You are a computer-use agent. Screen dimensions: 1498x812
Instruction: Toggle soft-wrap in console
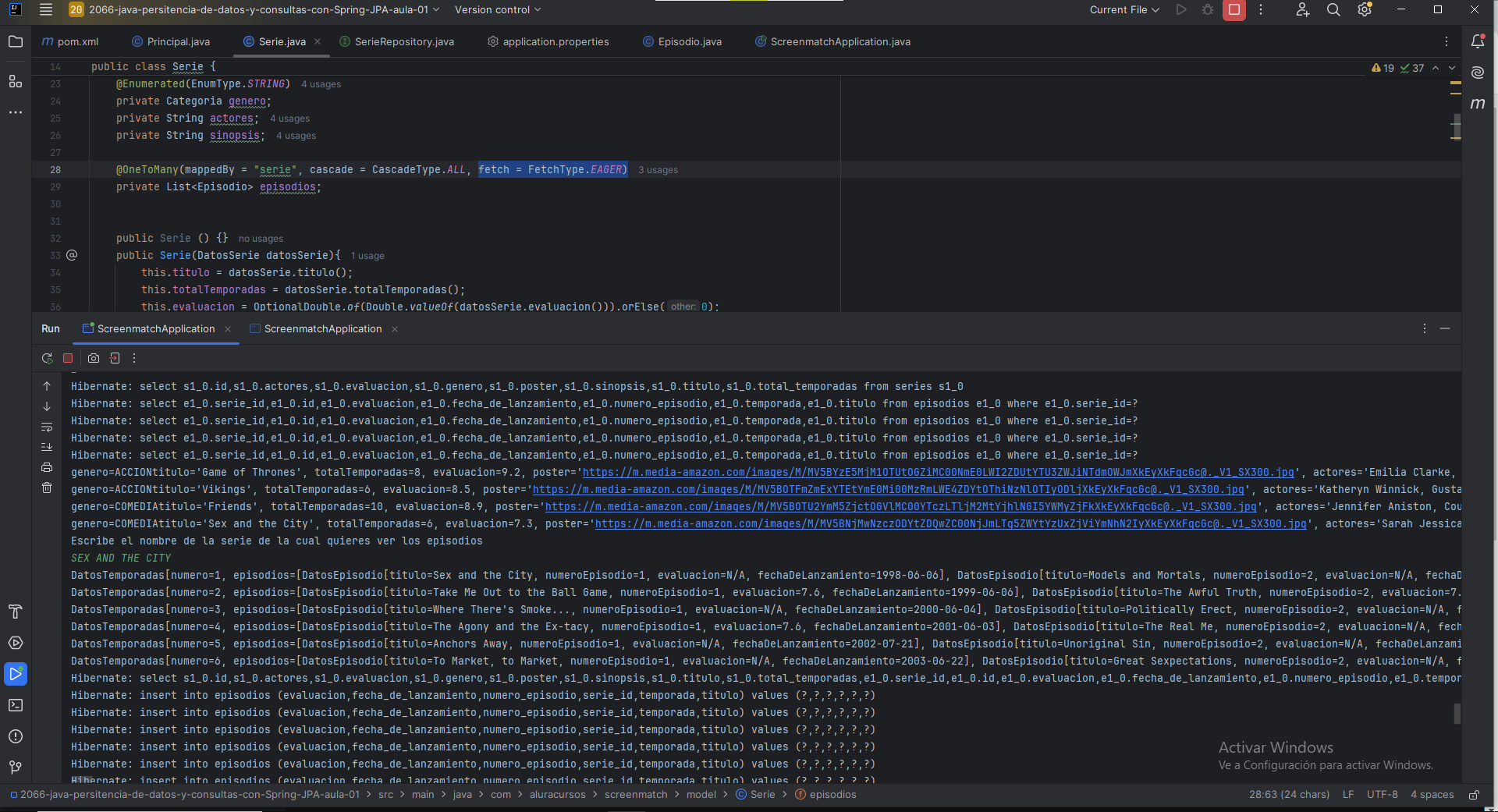tap(47, 427)
